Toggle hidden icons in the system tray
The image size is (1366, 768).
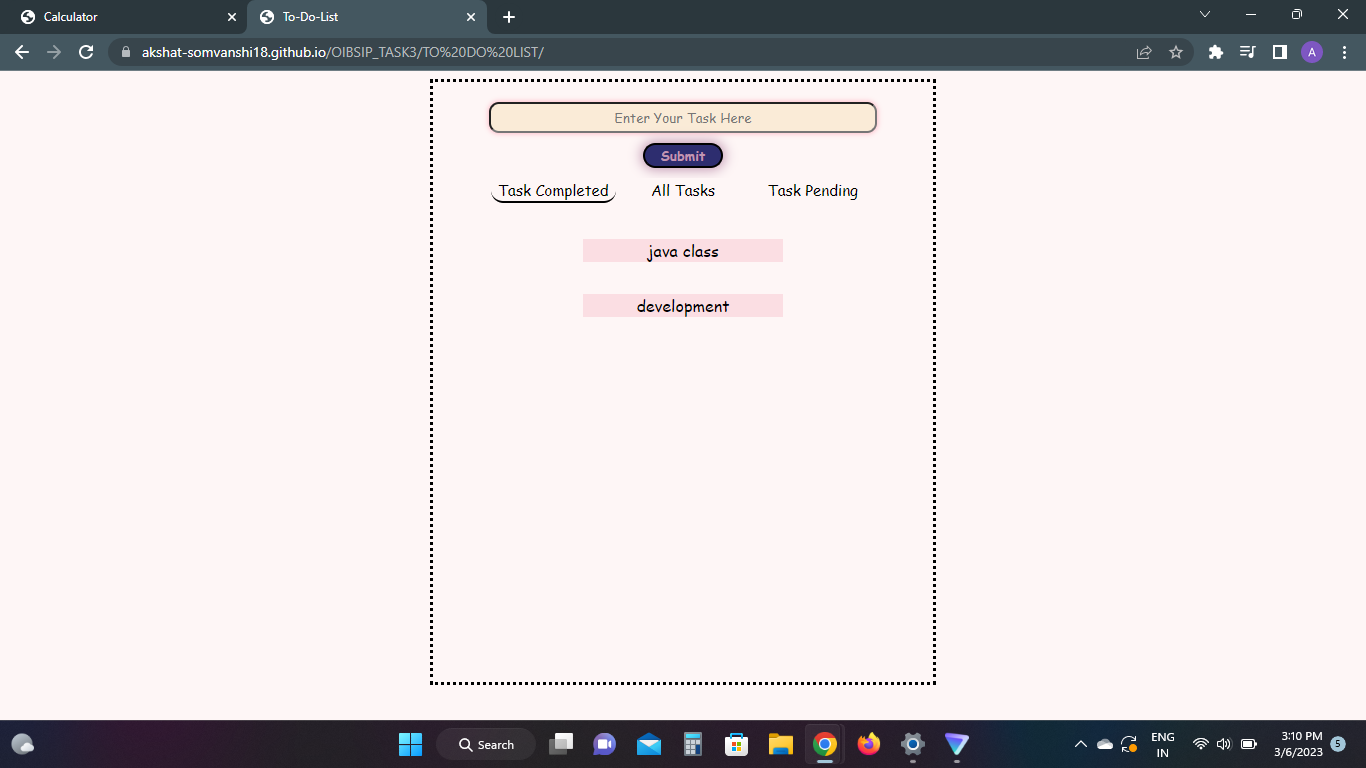point(1080,744)
